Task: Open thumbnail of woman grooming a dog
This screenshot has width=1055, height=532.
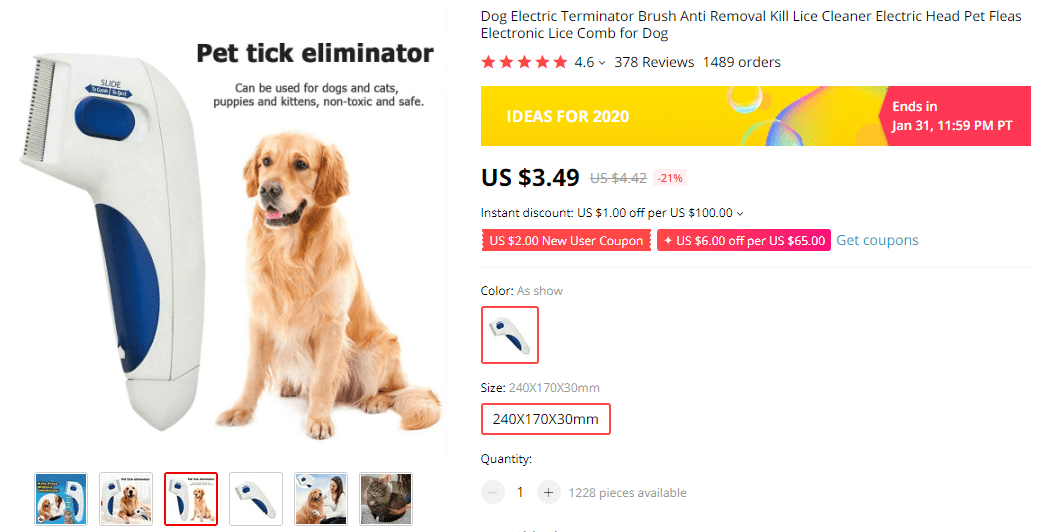Action: (x=321, y=499)
